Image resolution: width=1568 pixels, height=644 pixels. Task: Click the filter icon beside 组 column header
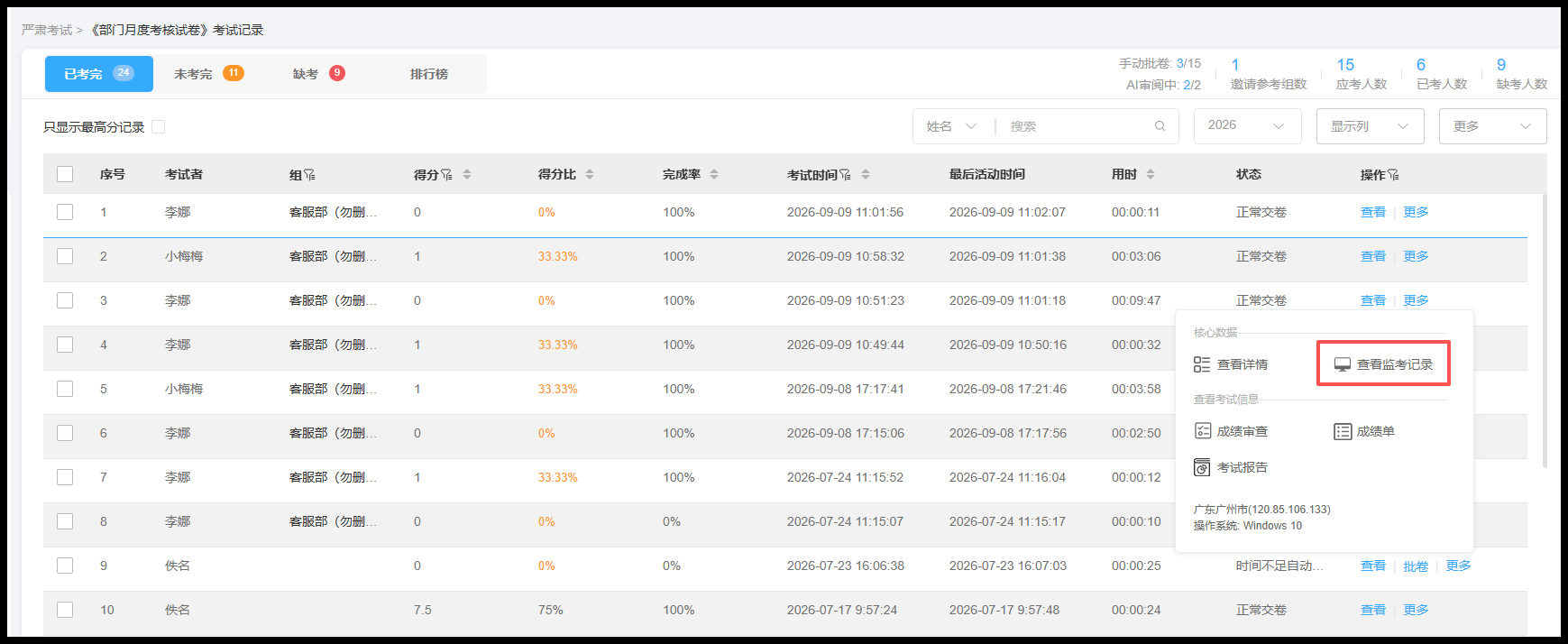point(309,175)
